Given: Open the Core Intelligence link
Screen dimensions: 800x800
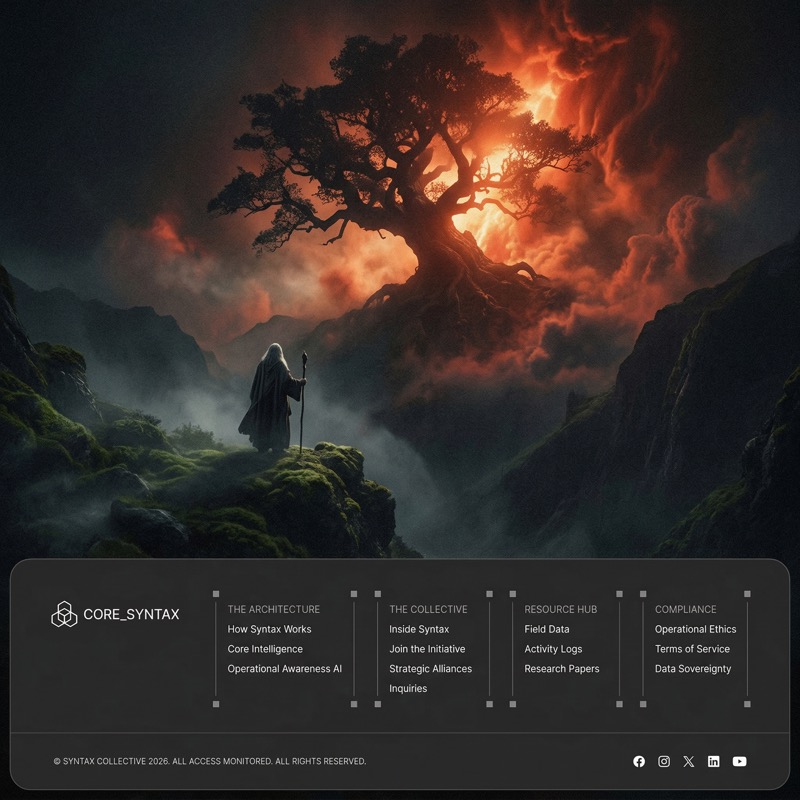Looking at the screenshot, I should pos(265,649).
